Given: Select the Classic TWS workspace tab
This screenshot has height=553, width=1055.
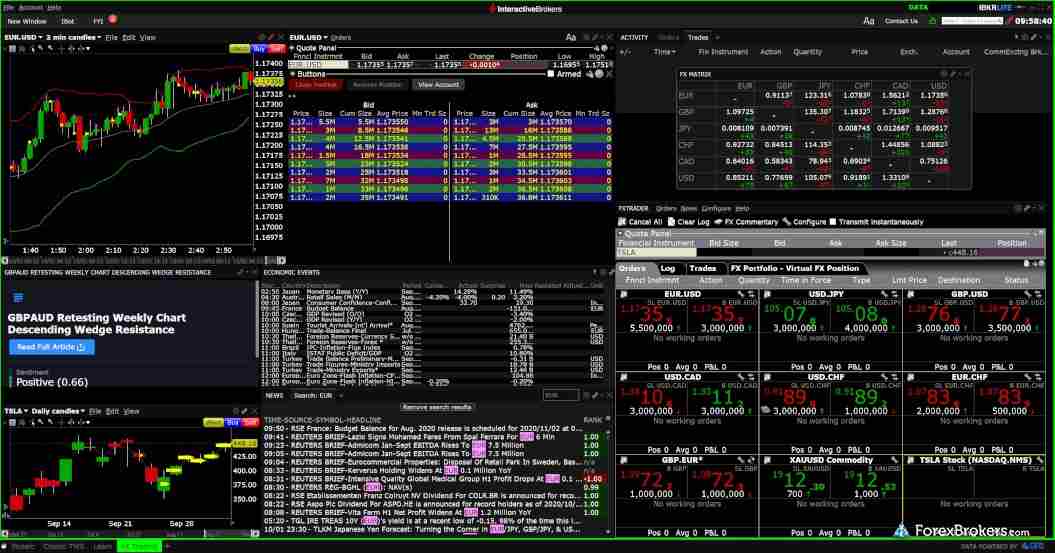Looking at the screenshot, I should pyautogui.click(x=64, y=546).
